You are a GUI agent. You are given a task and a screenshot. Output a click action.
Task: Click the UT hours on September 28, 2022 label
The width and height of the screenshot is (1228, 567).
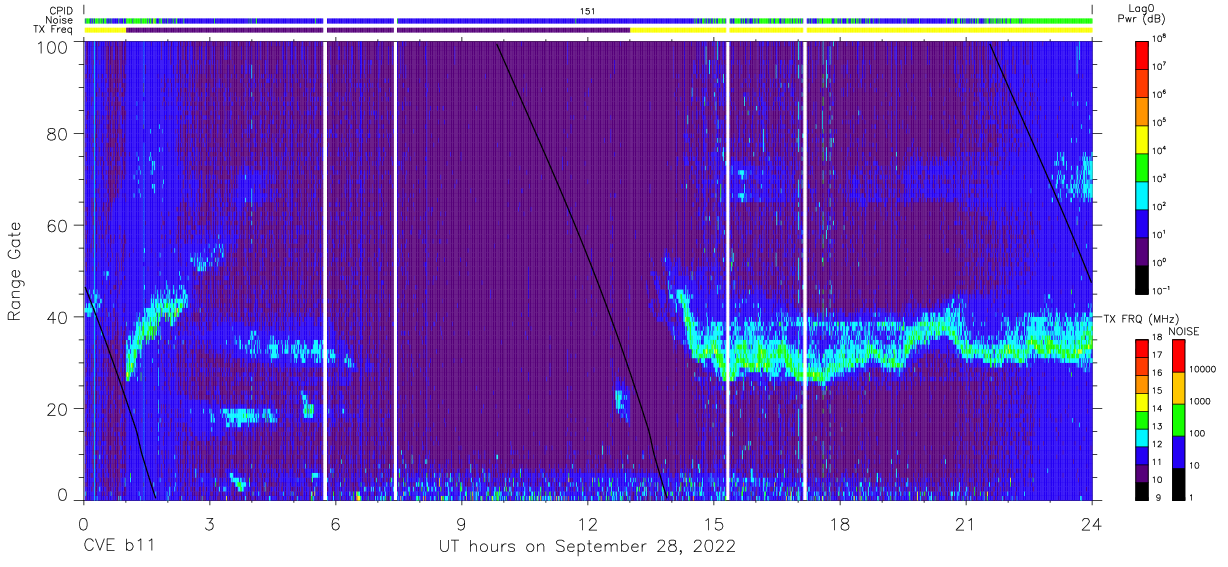587,547
